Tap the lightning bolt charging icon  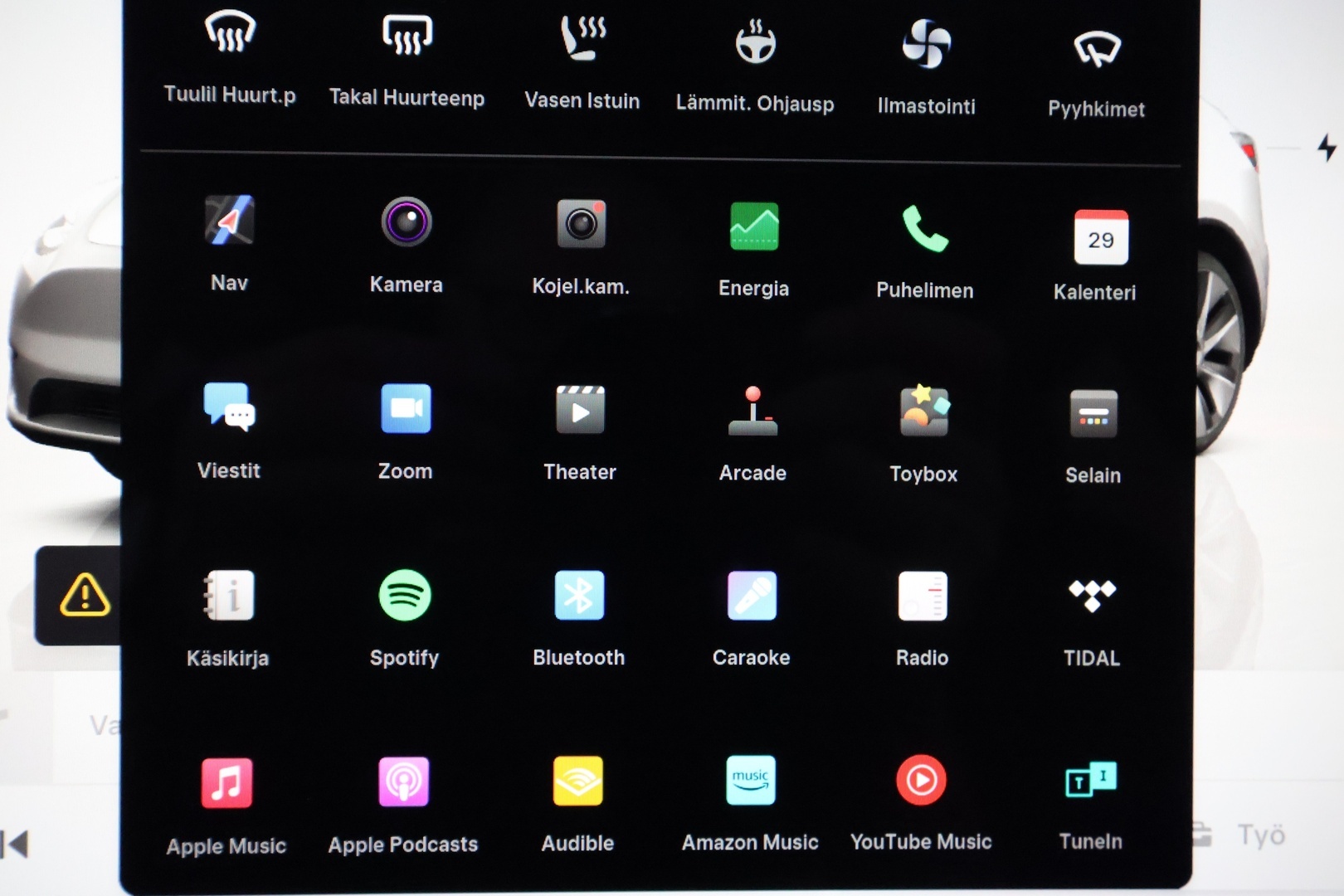point(1327,148)
